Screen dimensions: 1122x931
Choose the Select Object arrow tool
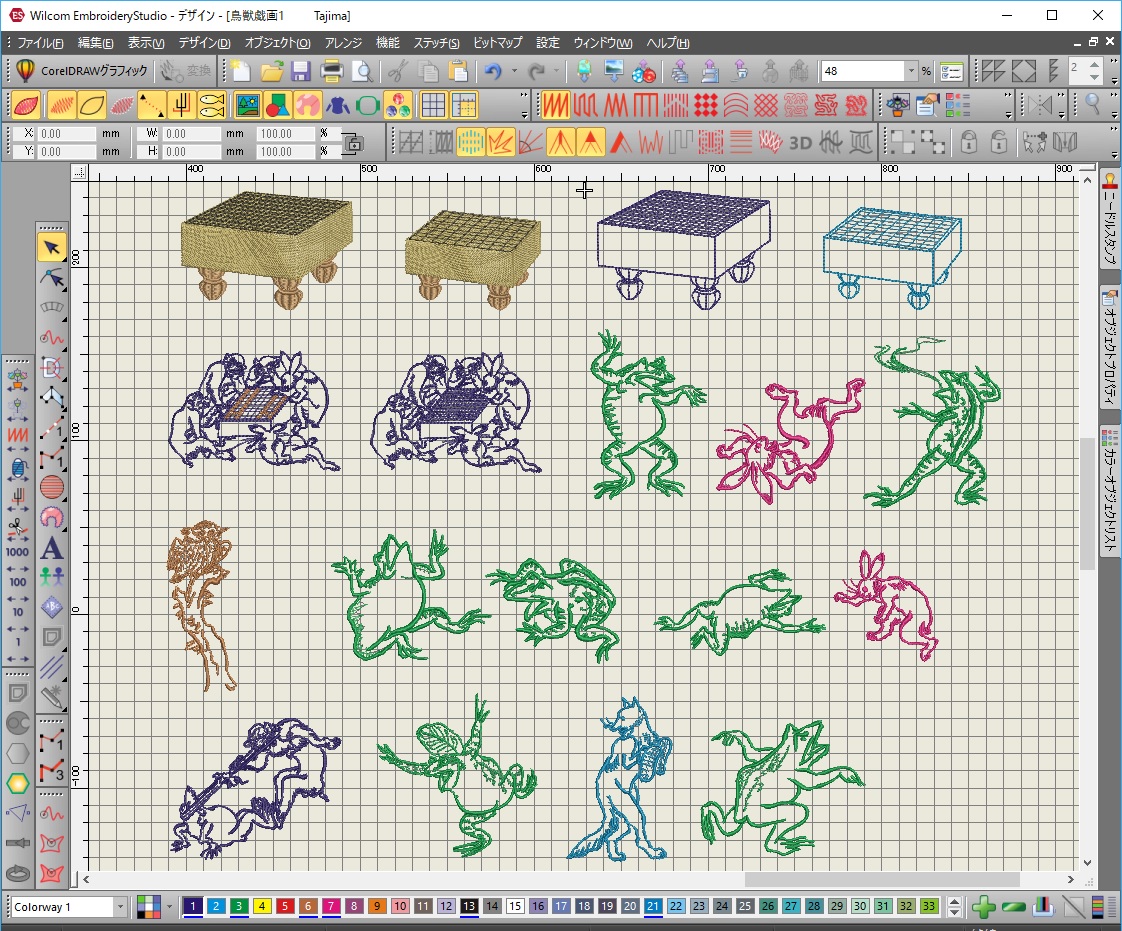coord(52,248)
